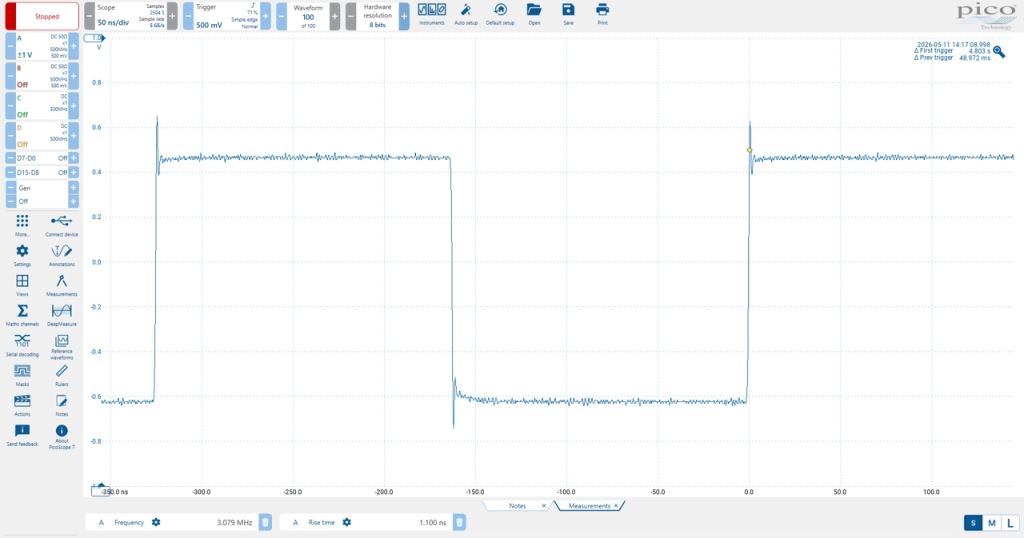Switch to the Measurements tab

(x=589, y=506)
